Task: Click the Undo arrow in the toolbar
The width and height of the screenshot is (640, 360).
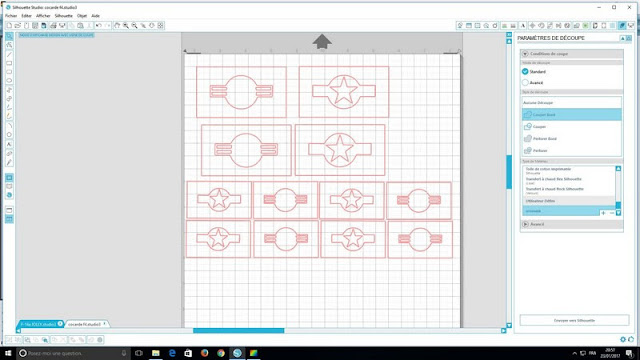Action: (x=98, y=25)
